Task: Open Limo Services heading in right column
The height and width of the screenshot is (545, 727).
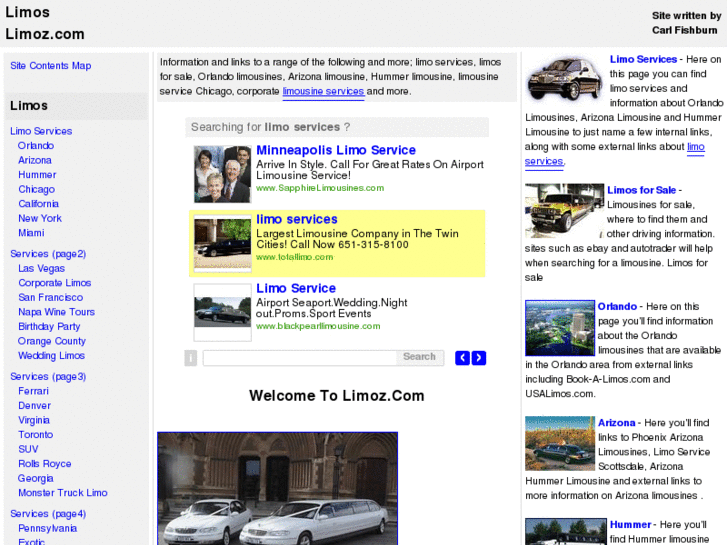Action: [643, 59]
